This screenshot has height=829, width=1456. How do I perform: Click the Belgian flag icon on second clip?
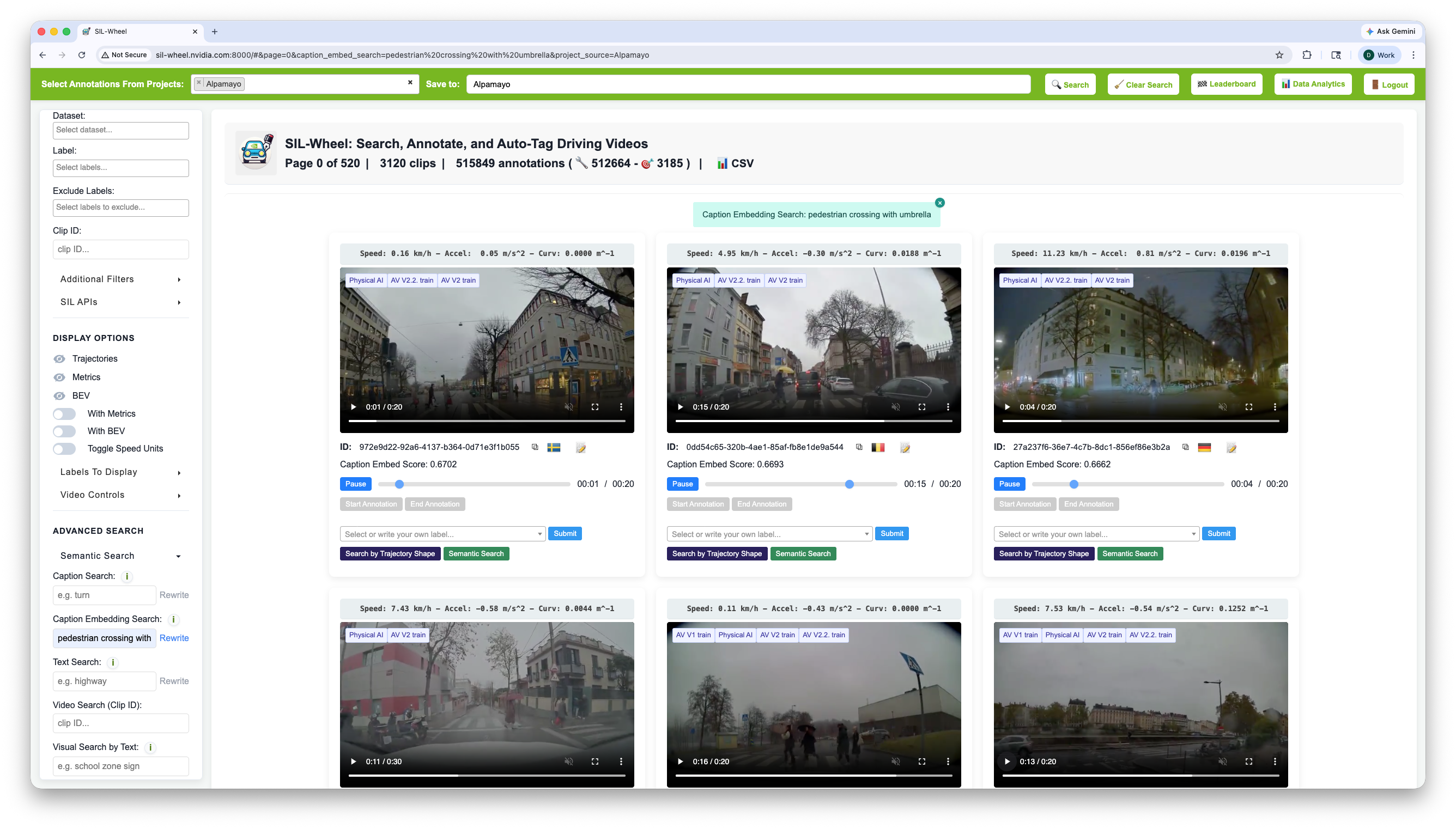(x=877, y=448)
